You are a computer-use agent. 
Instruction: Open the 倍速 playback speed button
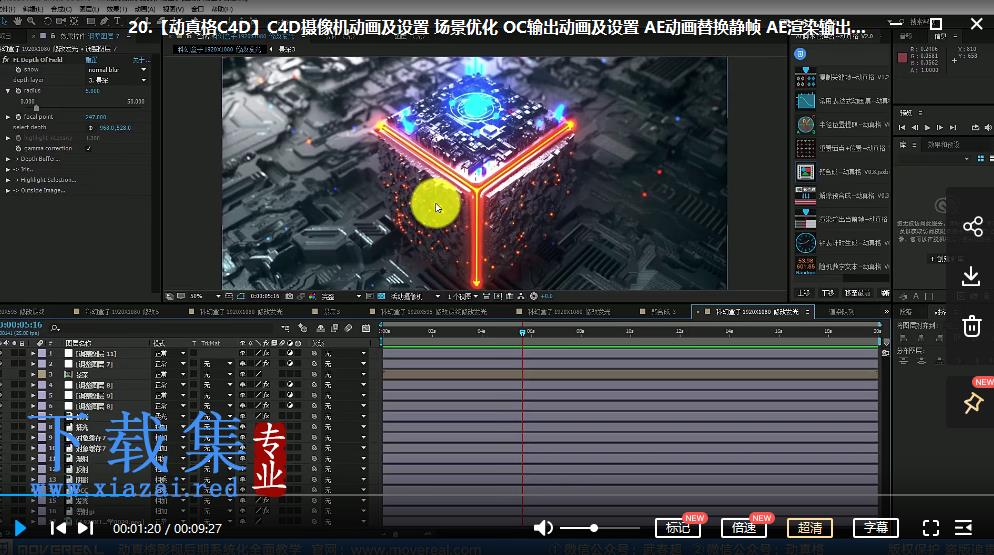(744, 528)
